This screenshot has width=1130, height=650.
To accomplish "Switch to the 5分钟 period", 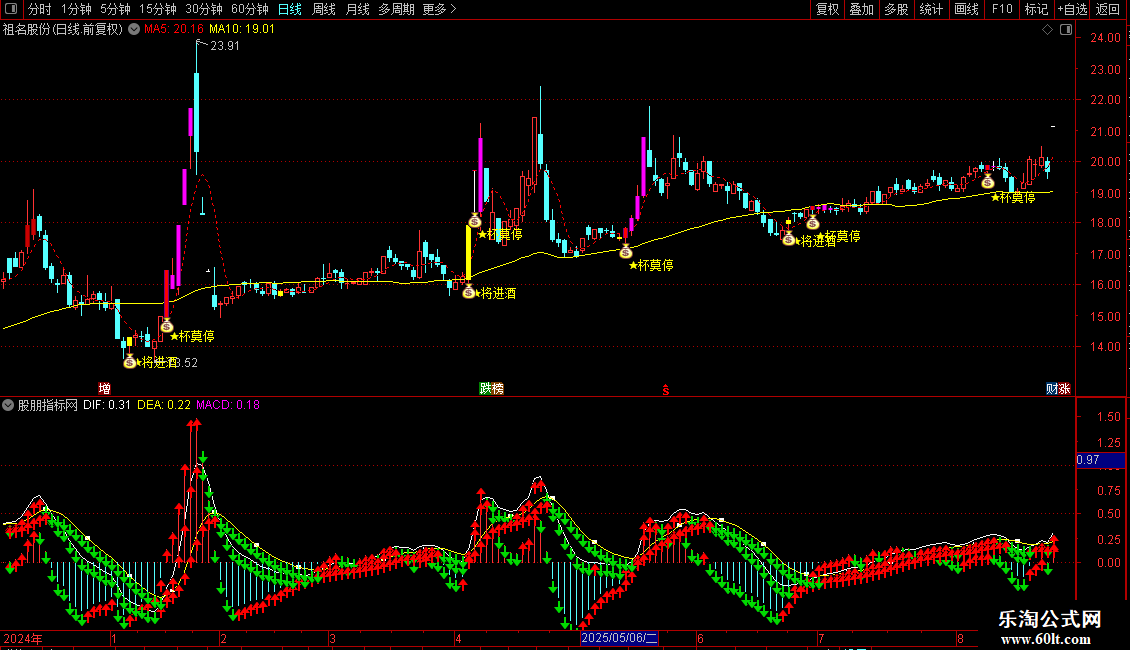I will tap(115, 9).
